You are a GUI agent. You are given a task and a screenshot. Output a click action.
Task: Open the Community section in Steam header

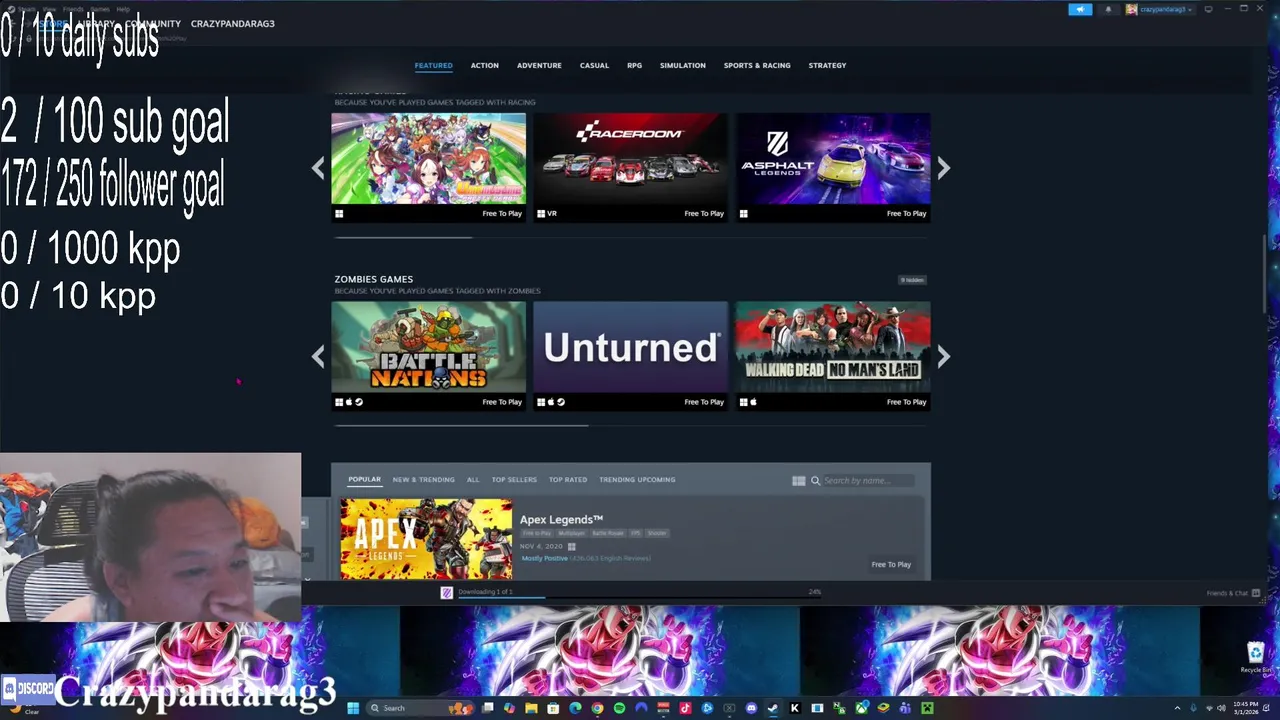click(x=153, y=23)
